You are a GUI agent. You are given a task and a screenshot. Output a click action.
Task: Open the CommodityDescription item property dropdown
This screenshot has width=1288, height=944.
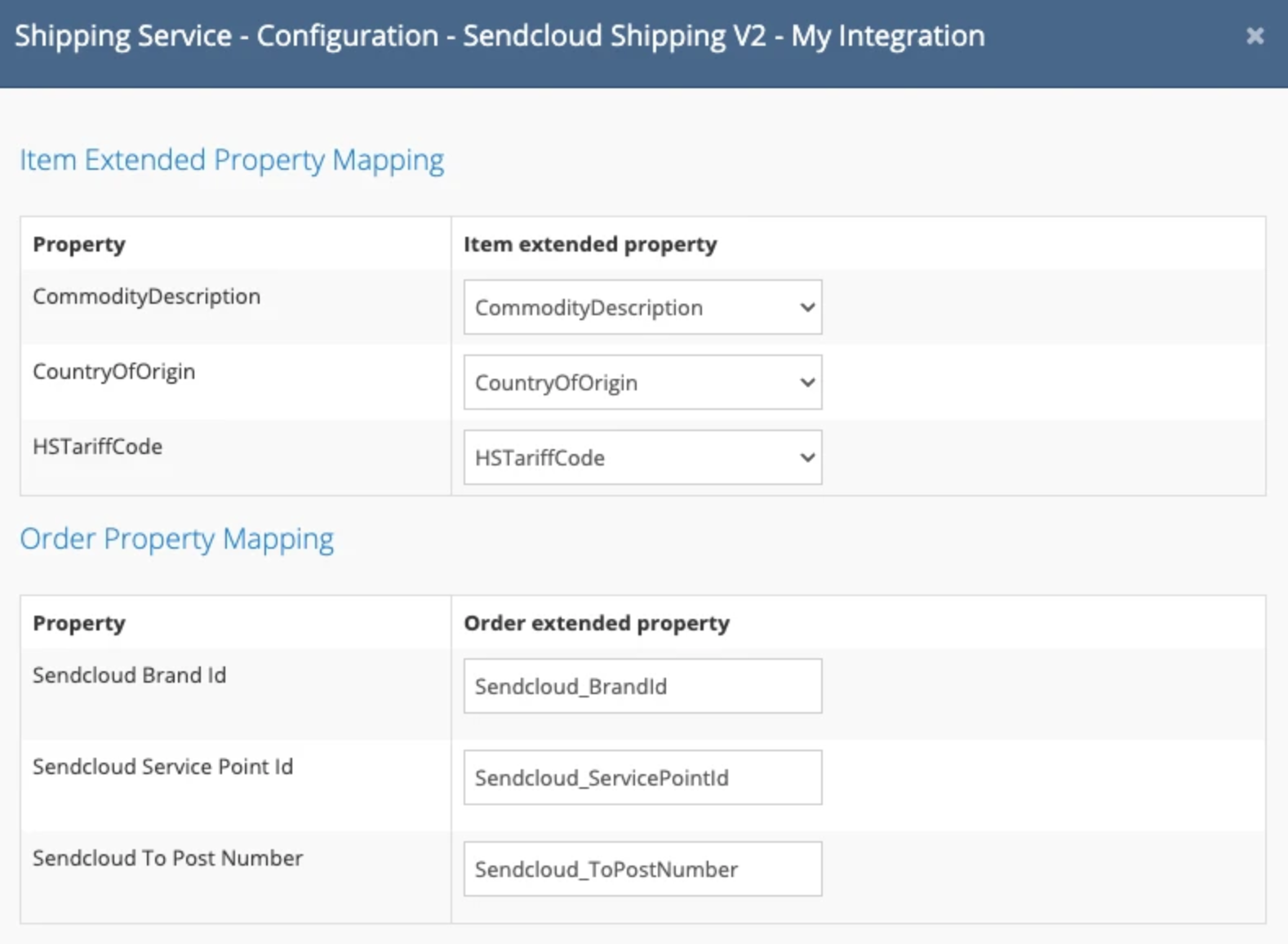642,307
